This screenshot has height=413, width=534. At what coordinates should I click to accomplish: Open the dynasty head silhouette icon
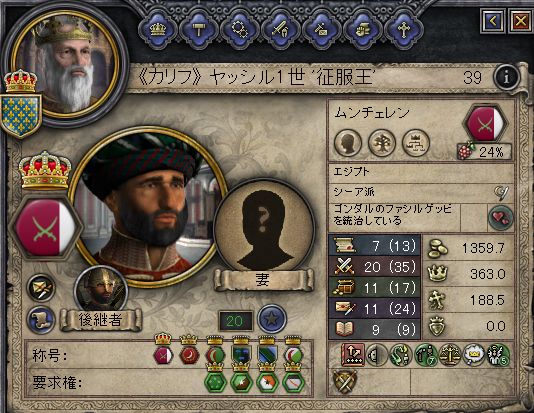(348, 143)
